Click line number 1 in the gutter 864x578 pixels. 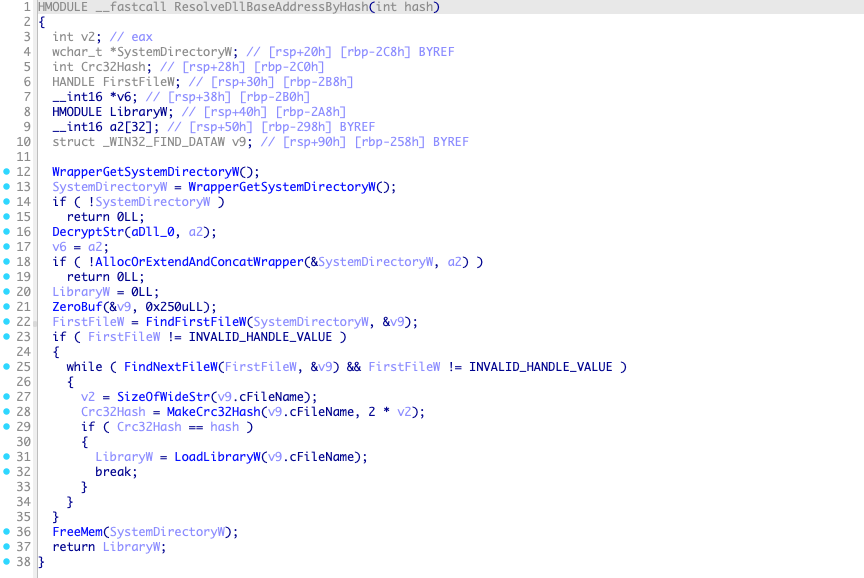click(26, 7)
